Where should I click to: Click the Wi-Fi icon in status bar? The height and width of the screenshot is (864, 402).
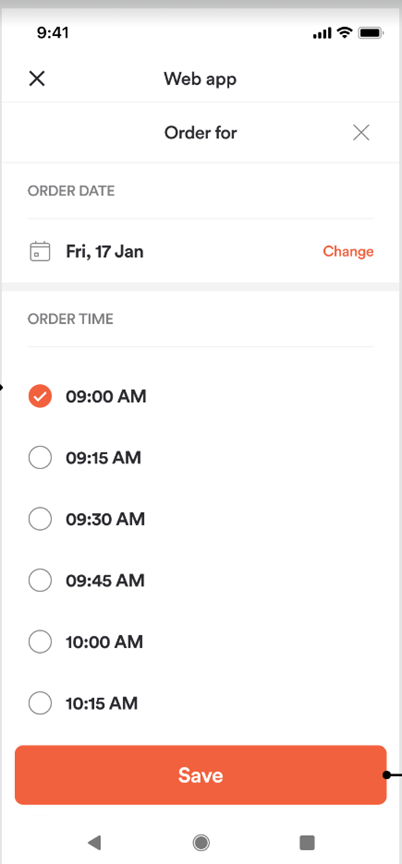(345, 33)
